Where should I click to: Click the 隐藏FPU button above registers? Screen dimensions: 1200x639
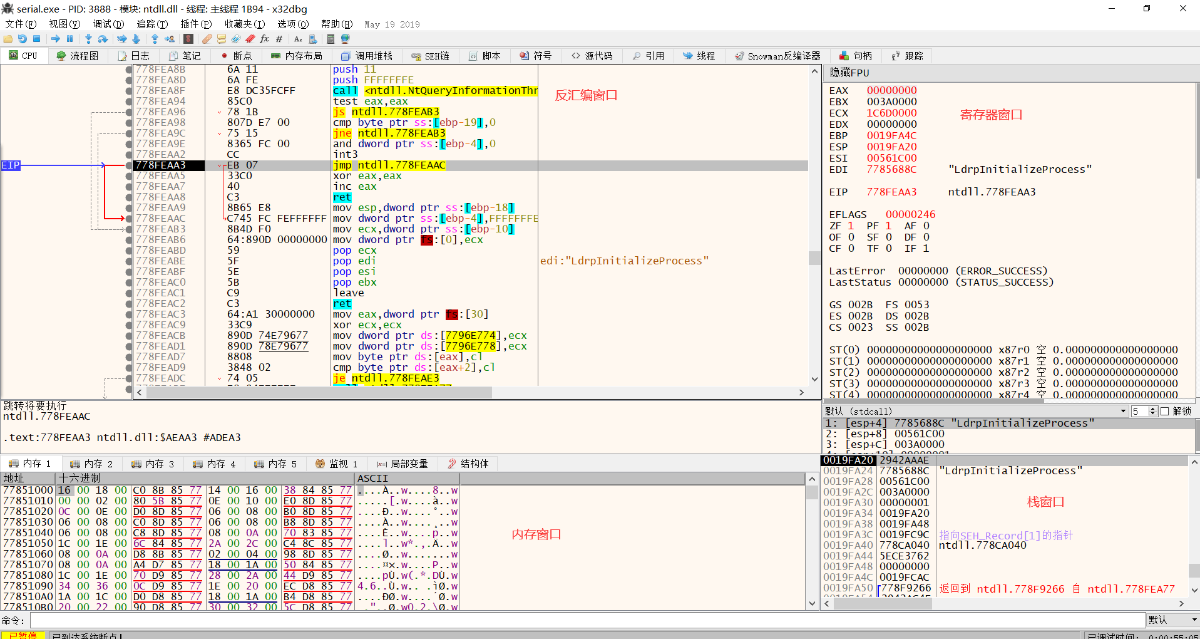point(850,72)
